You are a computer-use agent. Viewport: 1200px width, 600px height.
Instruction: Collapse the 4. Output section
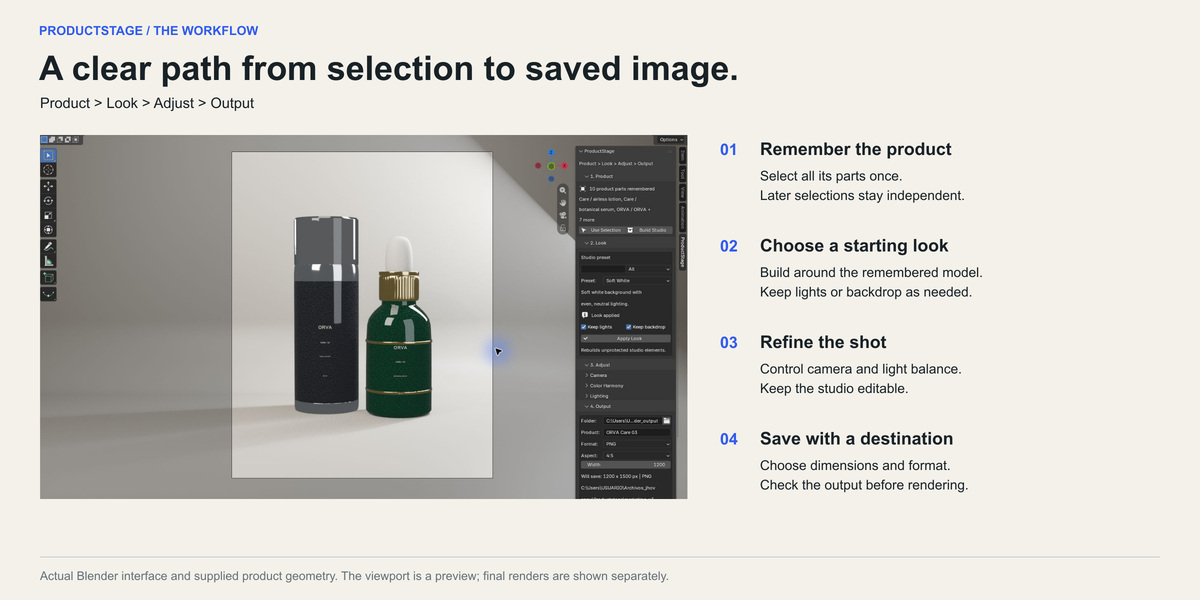click(x=626, y=406)
